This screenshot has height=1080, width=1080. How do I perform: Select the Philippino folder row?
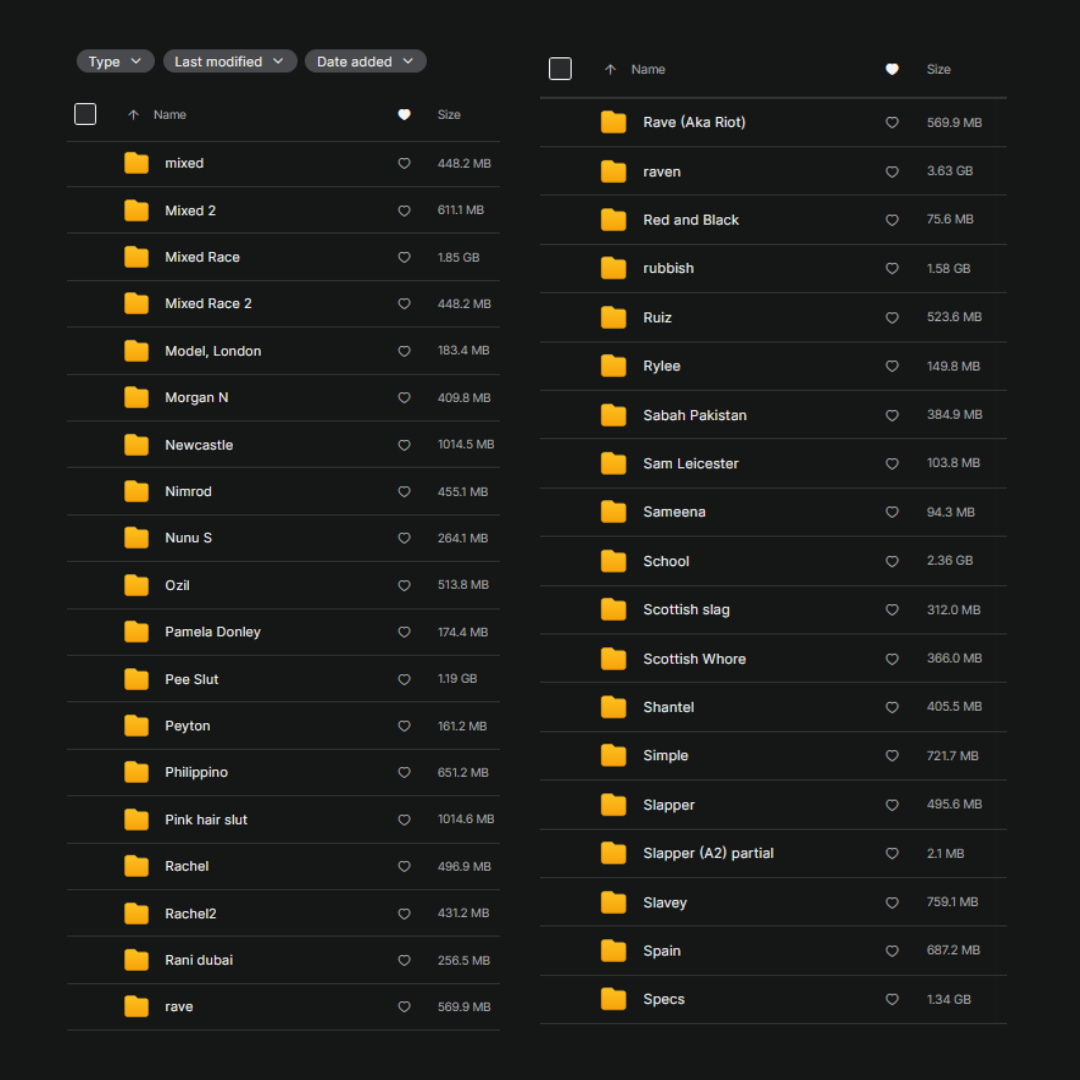click(x=196, y=772)
